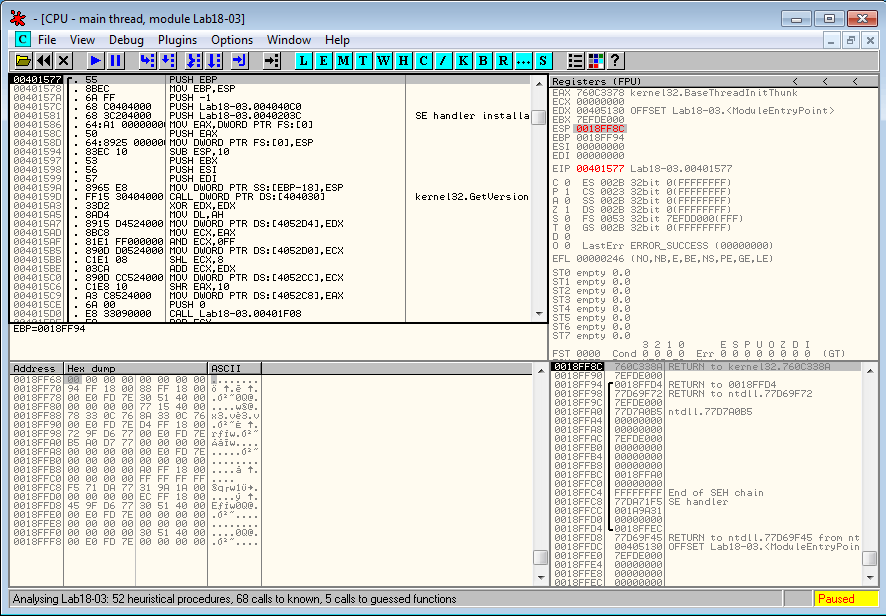Select the C flag value in registers
The width and height of the screenshot is (886, 616).
tap(566, 182)
